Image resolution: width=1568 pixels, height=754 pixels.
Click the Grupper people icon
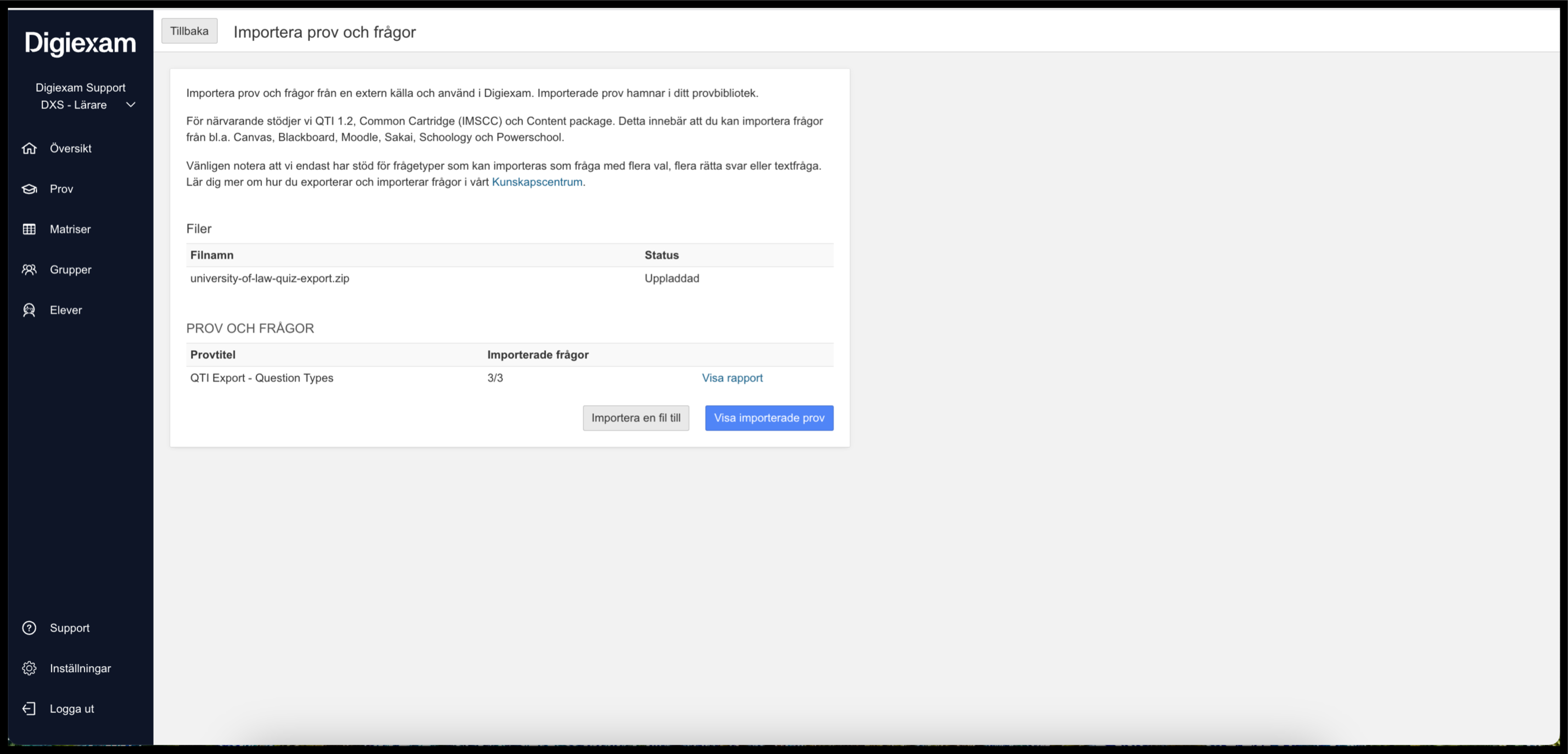click(29, 269)
